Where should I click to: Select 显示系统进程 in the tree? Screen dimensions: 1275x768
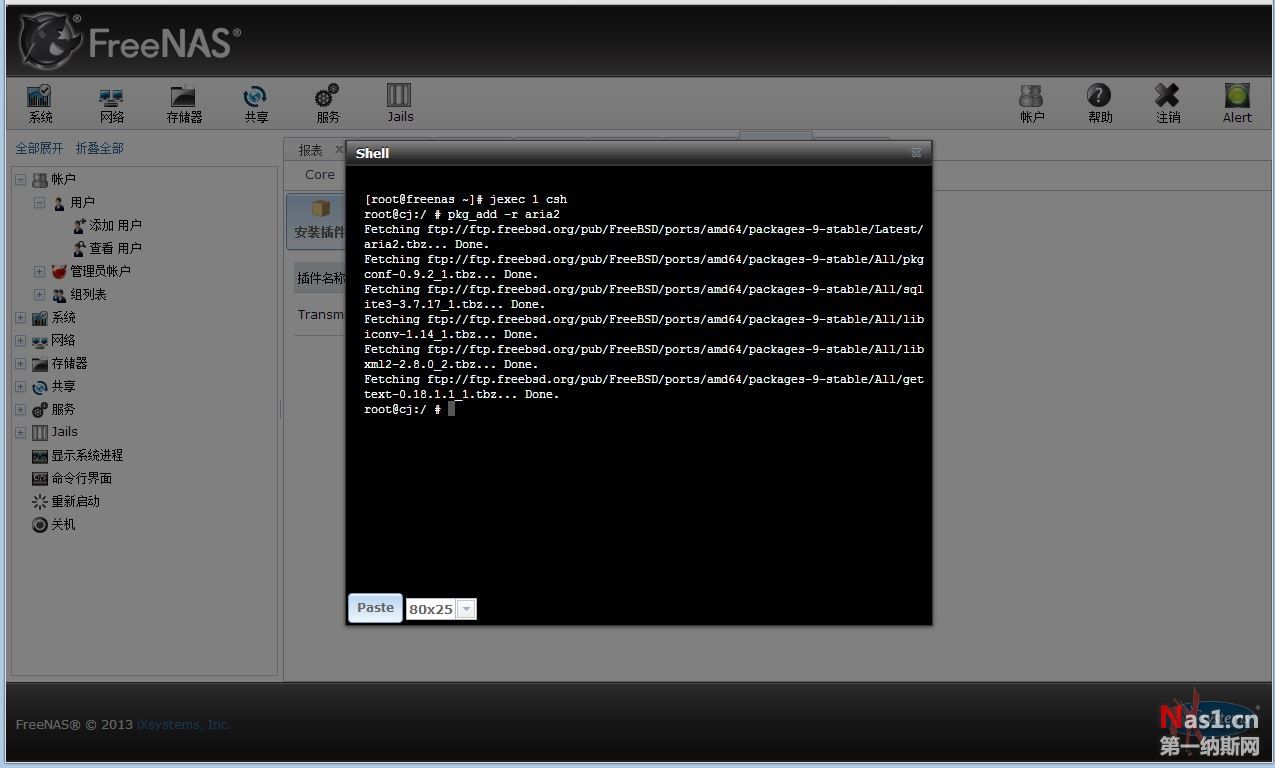click(87, 456)
